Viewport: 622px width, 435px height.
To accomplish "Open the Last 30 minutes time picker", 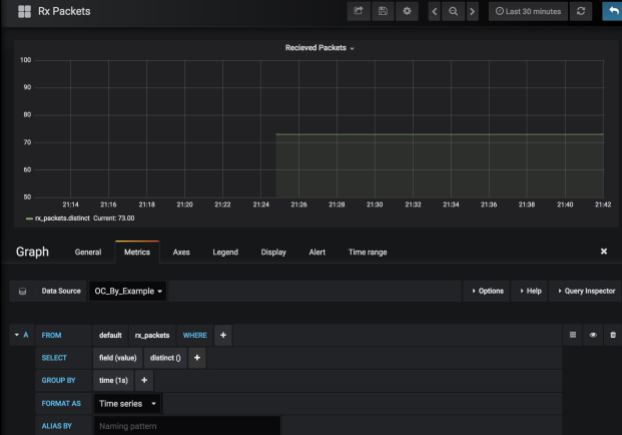I will (x=528, y=11).
